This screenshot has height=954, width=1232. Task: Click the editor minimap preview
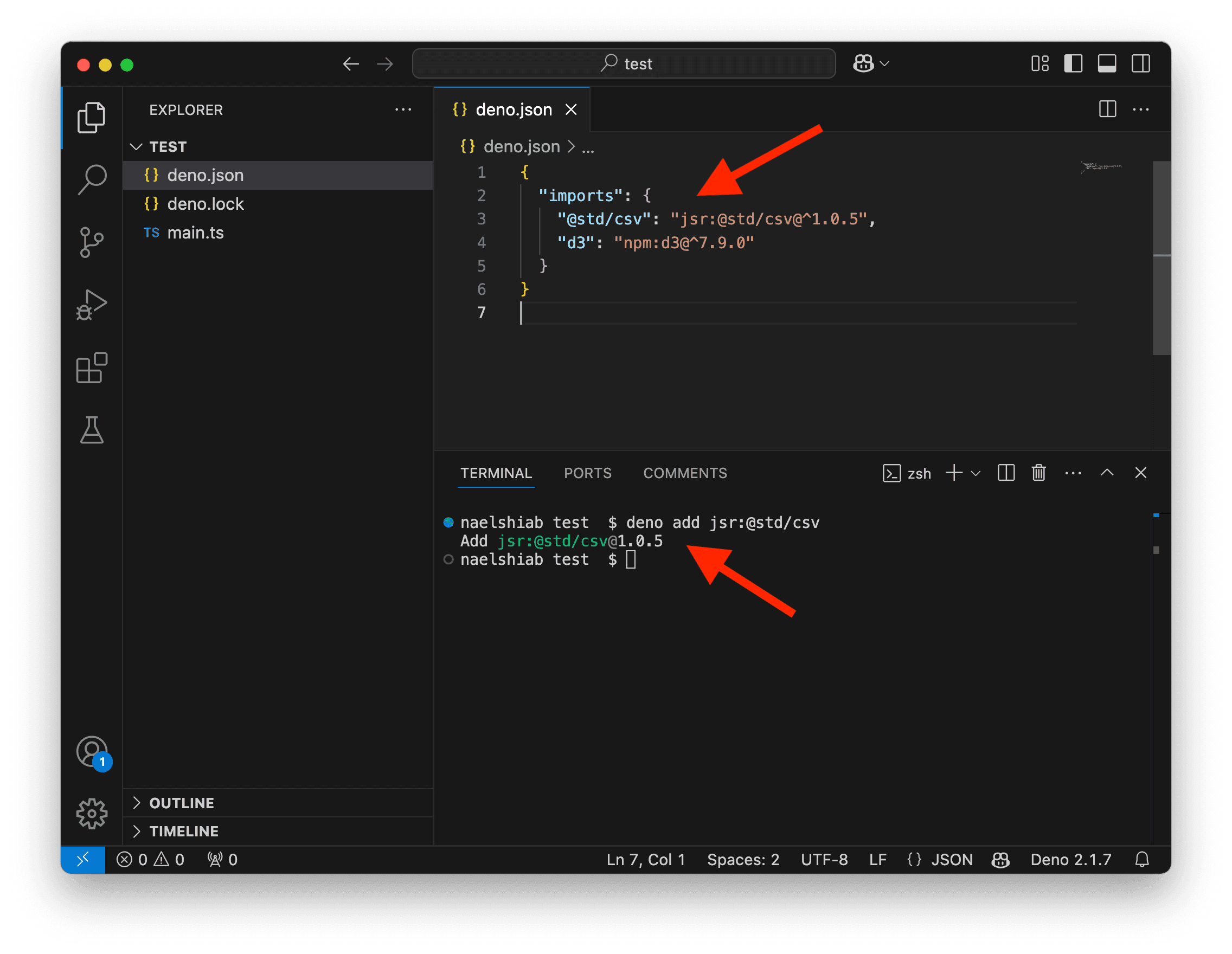point(1102,167)
